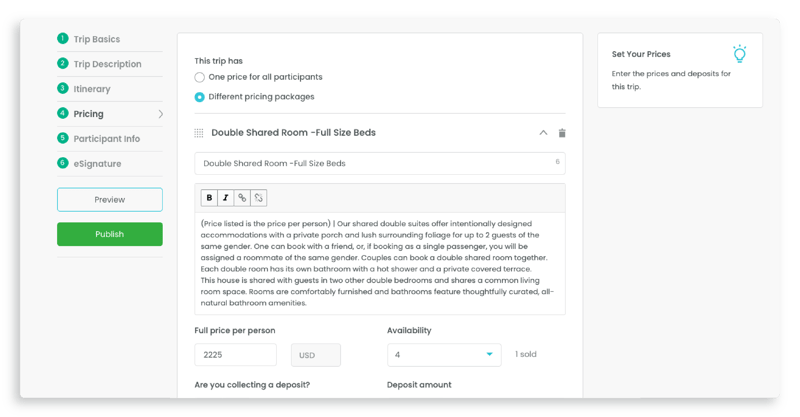Screen dimensions: 800x417
Task: Remove link using the unlink icon
Action: (259, 198)
